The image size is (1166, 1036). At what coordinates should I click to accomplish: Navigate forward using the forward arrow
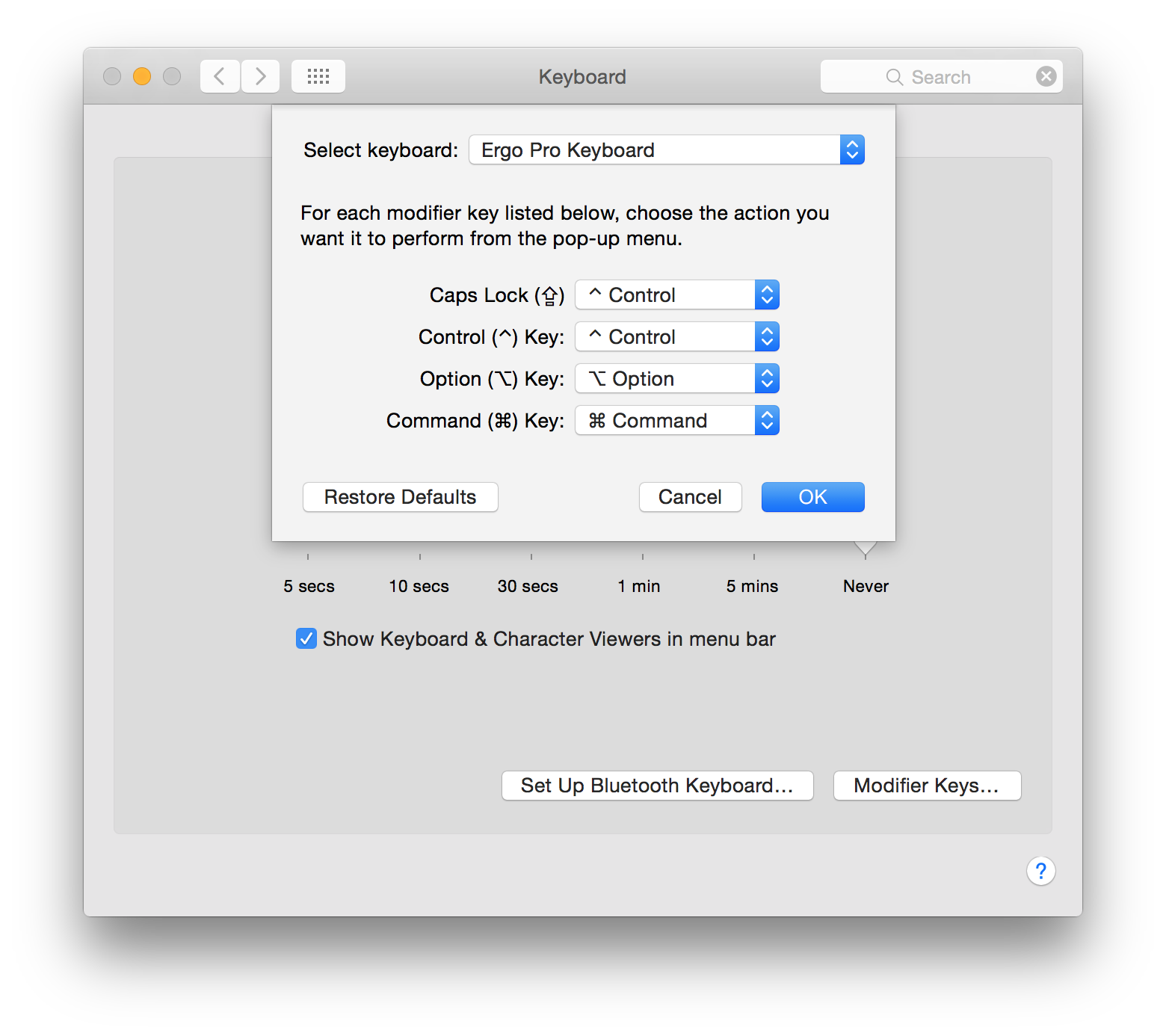pos(259,75)
